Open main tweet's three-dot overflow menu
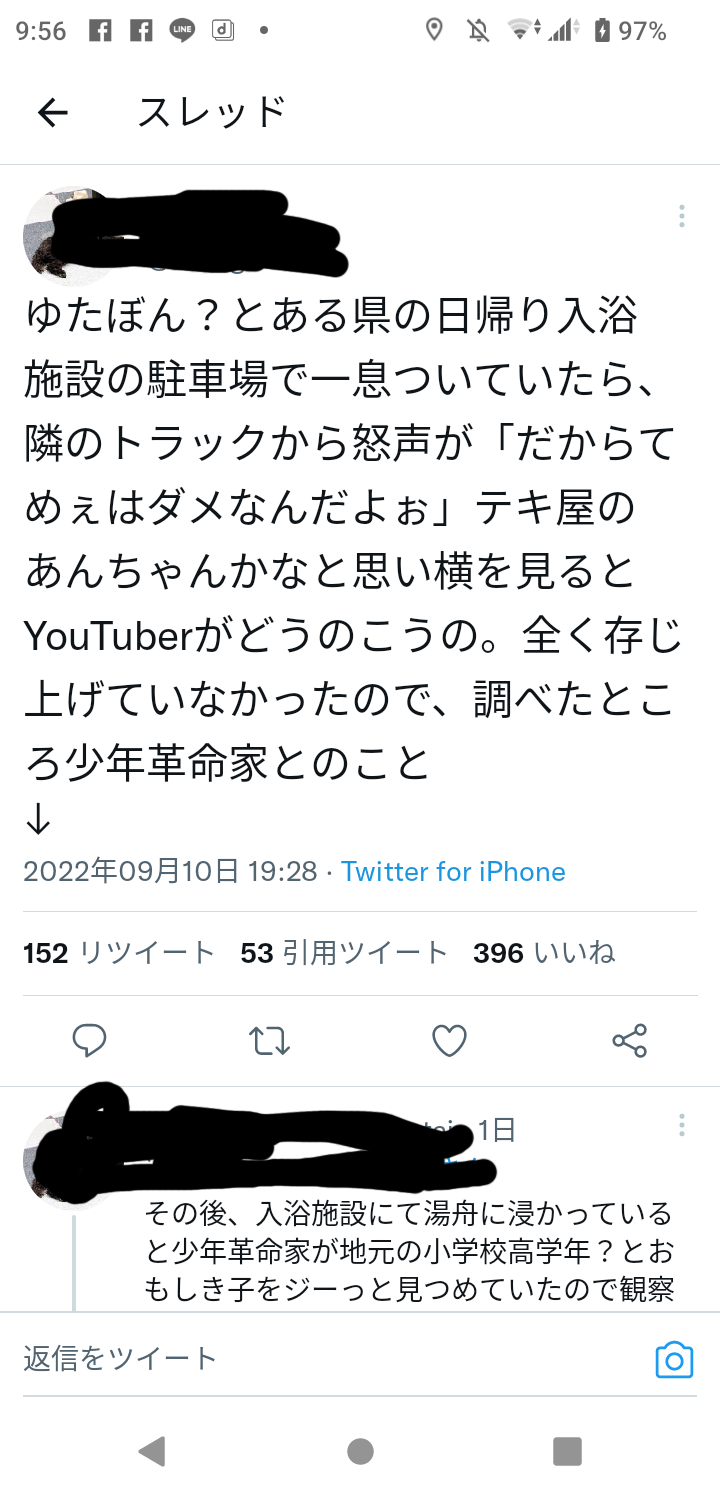 (681, 216)
